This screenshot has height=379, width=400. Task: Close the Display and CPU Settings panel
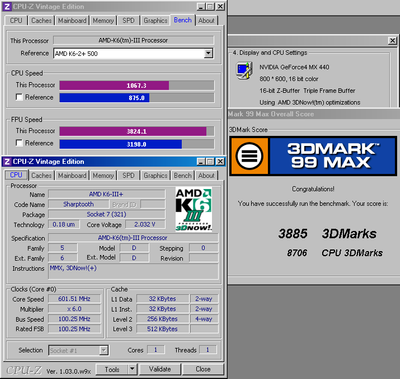(392, 41)
